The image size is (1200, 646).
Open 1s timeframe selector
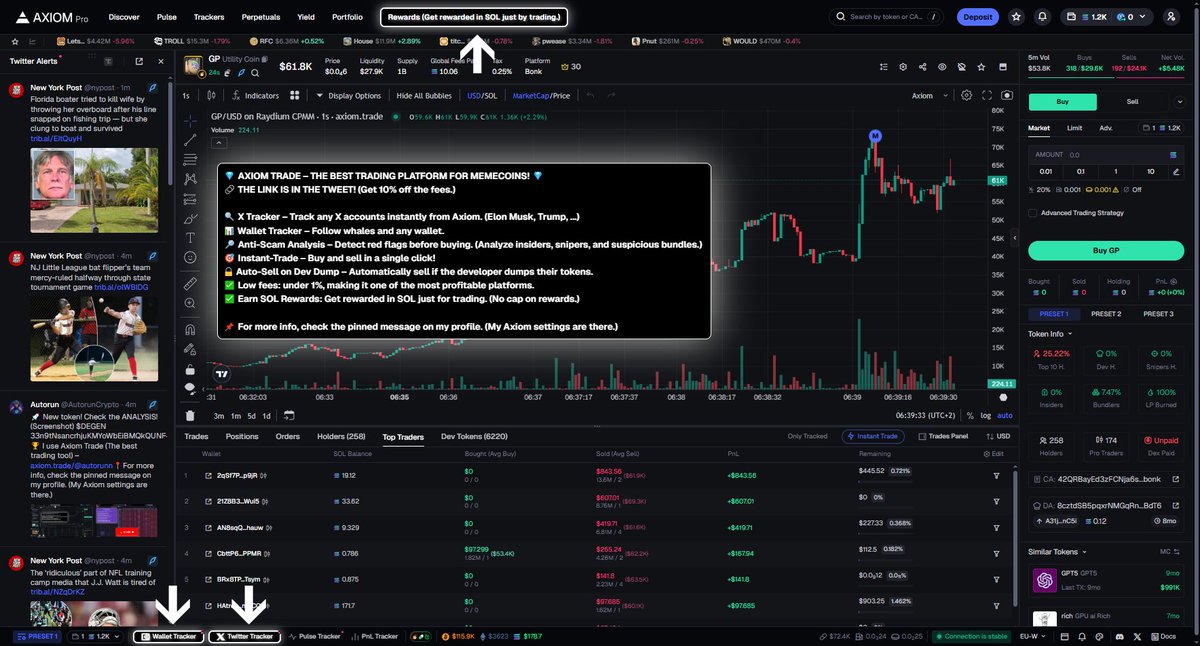(186, 95)
